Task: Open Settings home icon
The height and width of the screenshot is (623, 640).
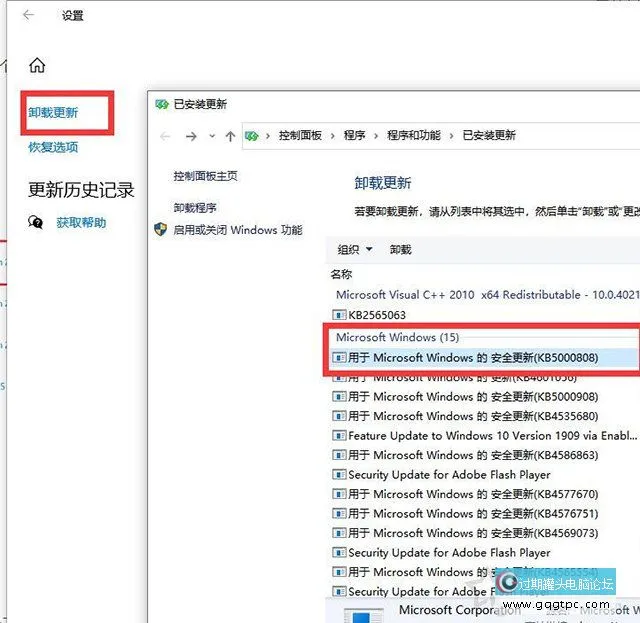Action: [x=37, y=65]
